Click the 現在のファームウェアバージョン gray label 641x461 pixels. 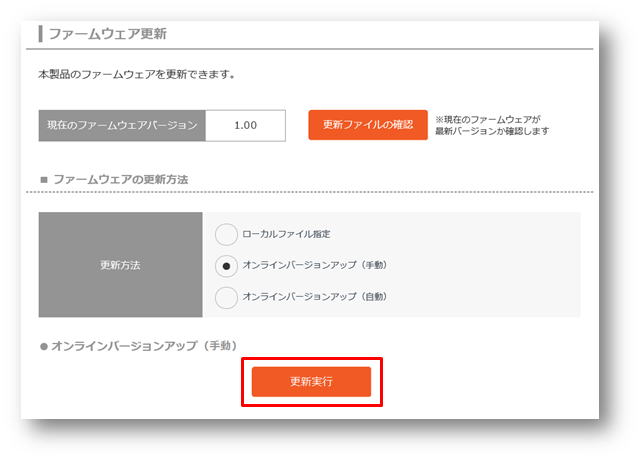point(122,125)
